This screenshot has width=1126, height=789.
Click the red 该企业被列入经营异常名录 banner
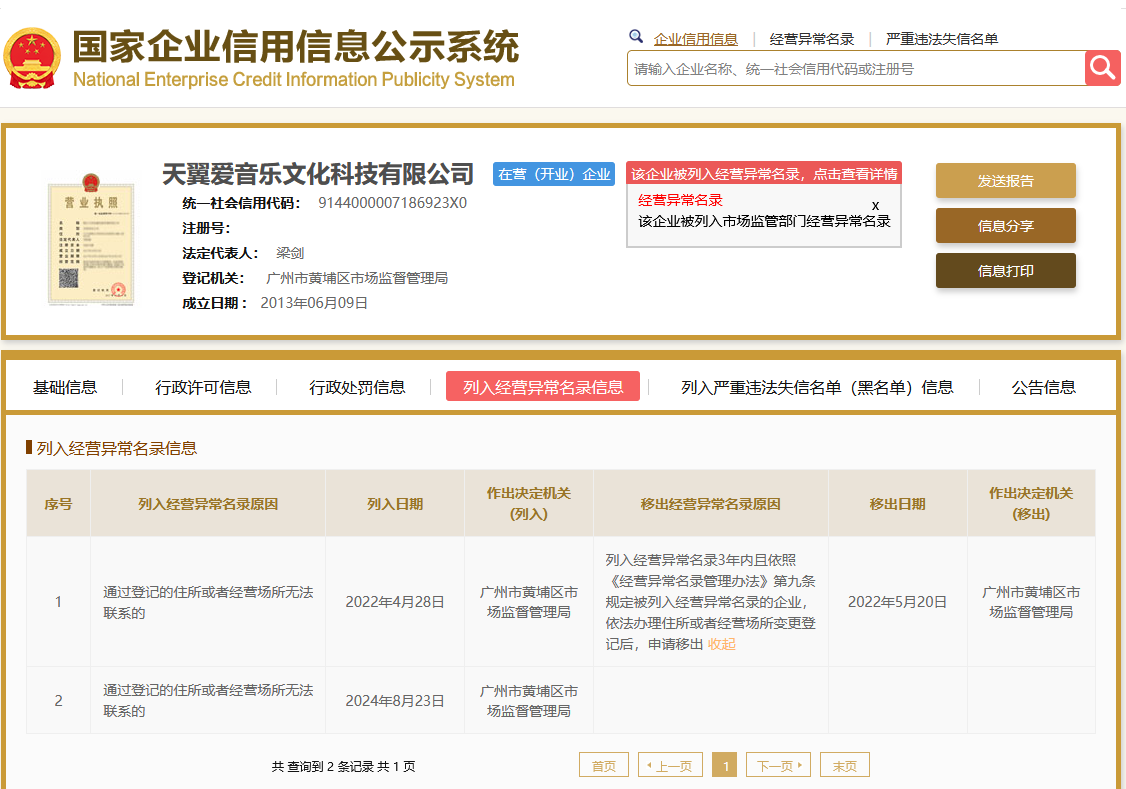tap(763, 174)
